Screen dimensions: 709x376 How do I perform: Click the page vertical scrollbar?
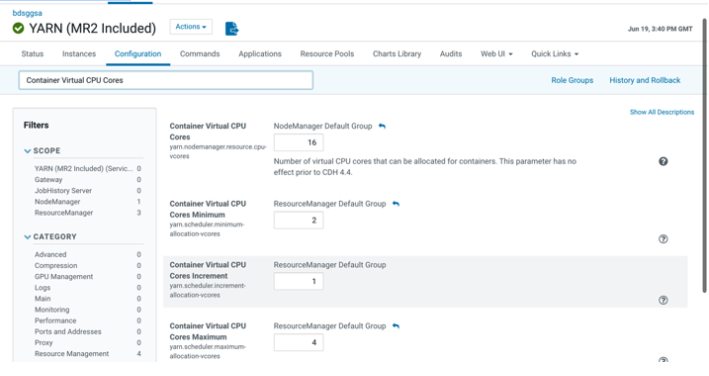tap(704, 156)
